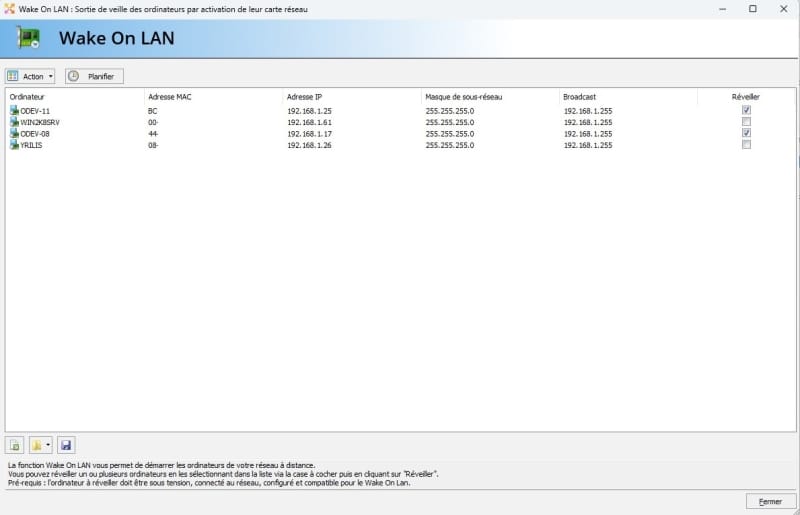Screen dimensions: 800x515
Task: Expand the open folder button's dropdown arrow
Action: pyautogui.click(x=48, y=445)
